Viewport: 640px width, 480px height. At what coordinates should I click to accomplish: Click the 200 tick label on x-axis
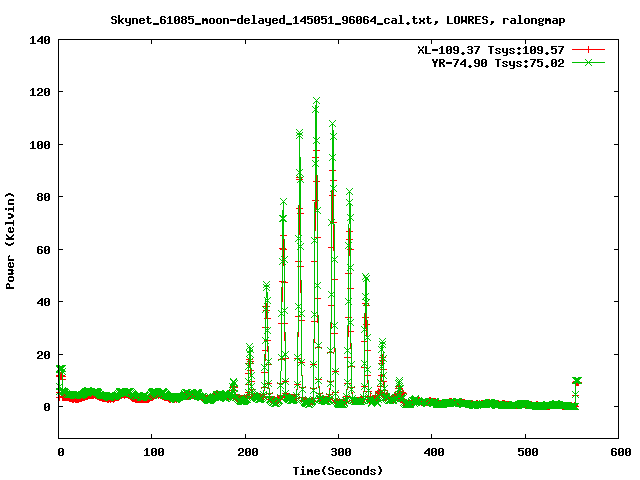(x=245, y=452)
